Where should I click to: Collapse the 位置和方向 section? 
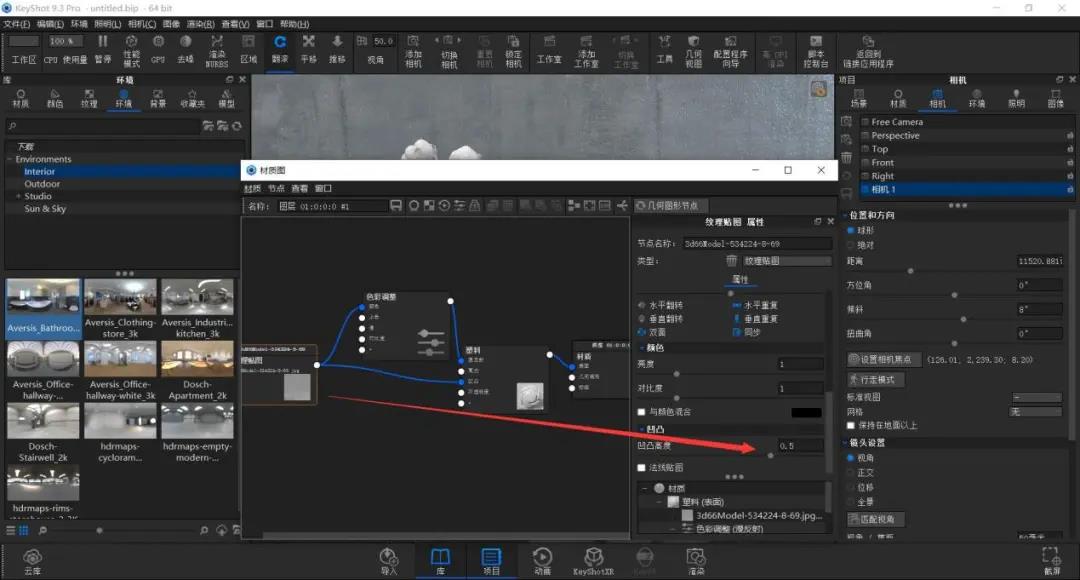844,215
